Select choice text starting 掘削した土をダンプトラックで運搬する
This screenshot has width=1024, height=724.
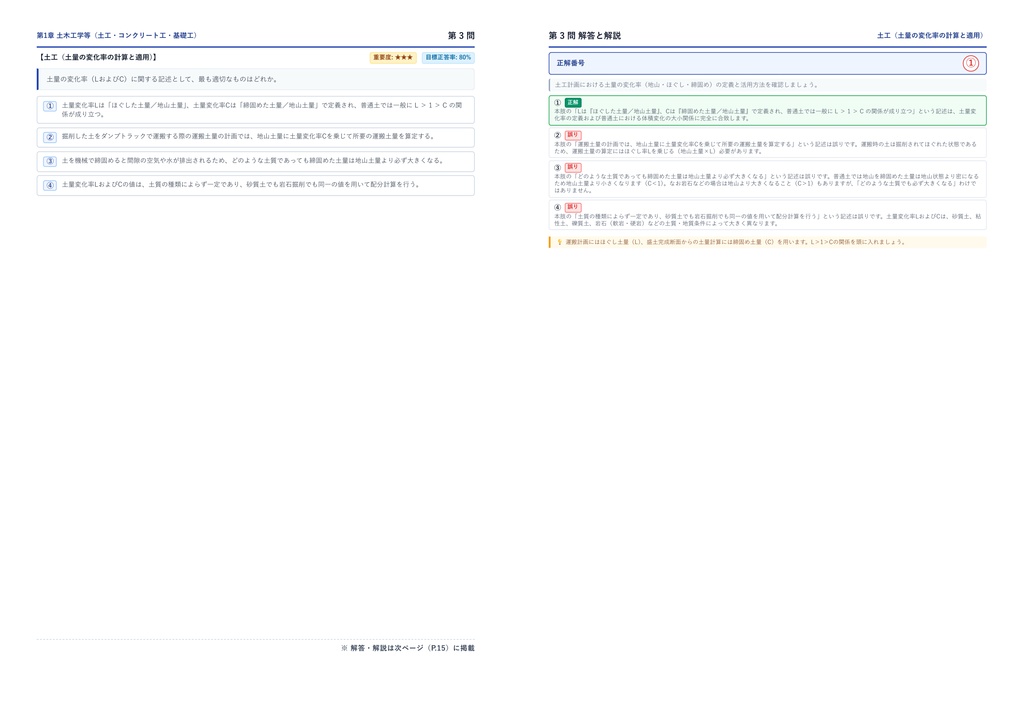tap(249, 136)
